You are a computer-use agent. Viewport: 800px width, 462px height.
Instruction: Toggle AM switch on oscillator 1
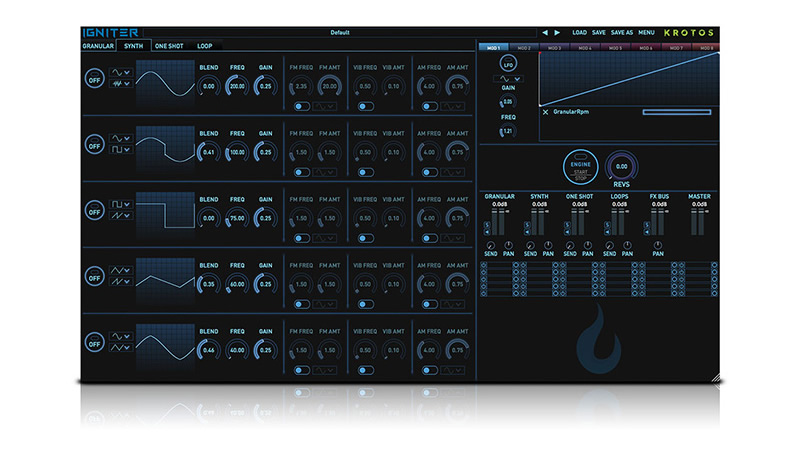pos(430,107)
